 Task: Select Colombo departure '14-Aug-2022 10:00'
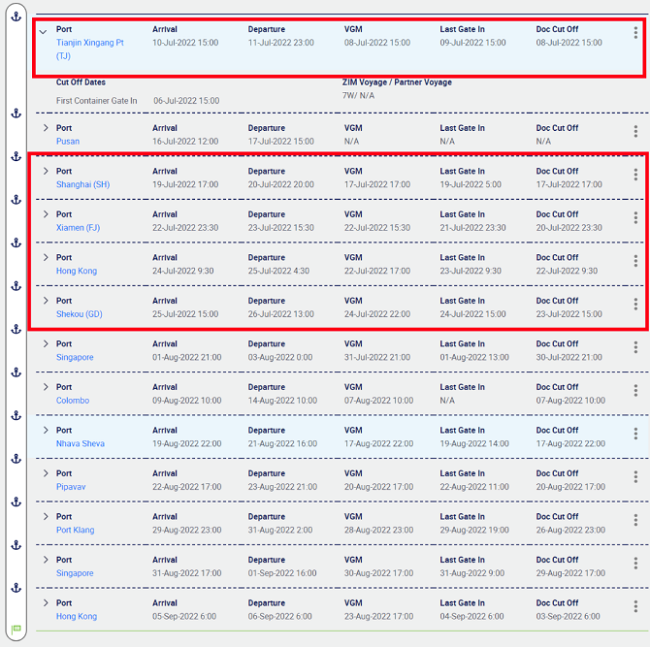pos(282,400)
